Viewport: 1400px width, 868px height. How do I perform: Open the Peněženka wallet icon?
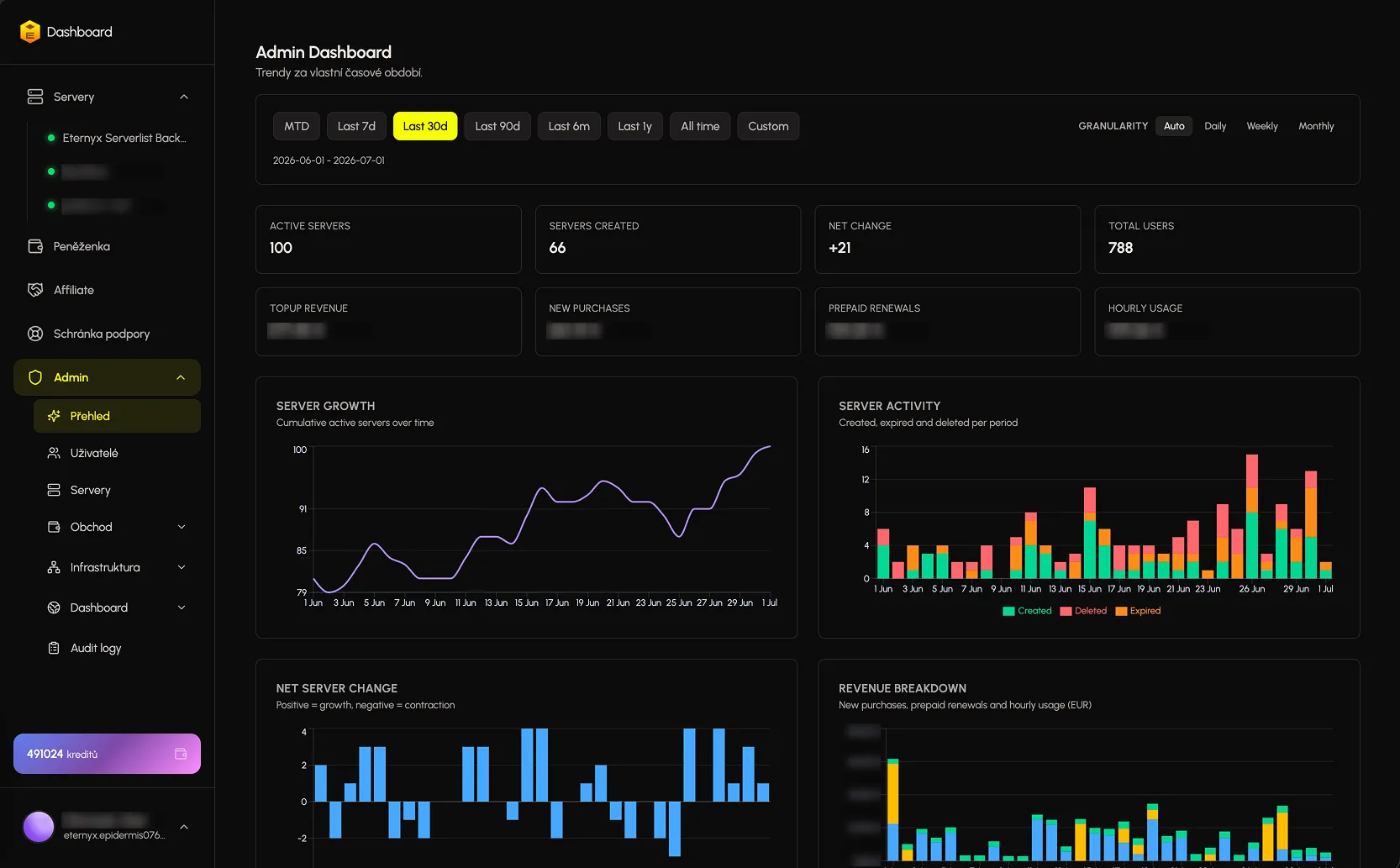(x=35, y=246)
